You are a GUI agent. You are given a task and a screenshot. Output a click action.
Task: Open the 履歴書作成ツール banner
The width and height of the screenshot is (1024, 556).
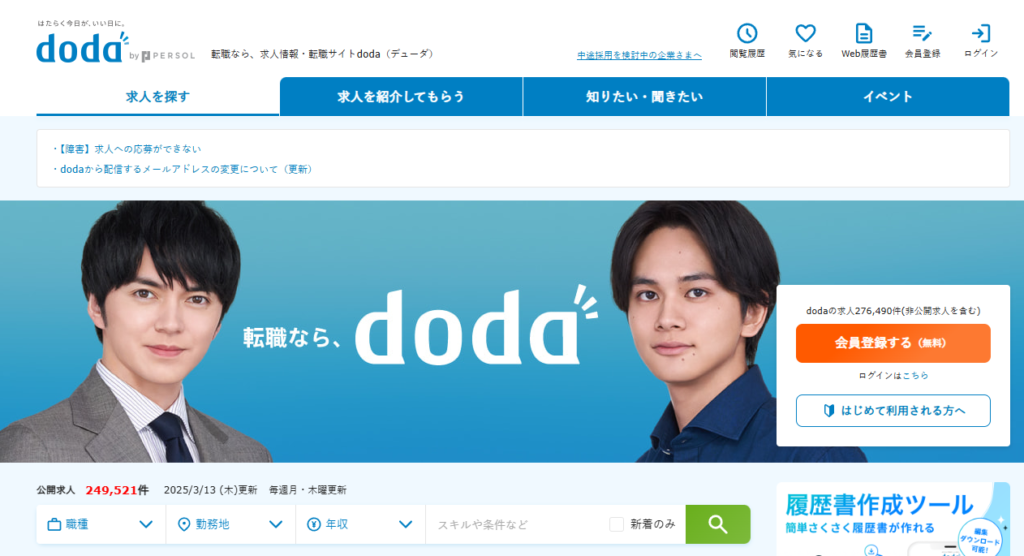point(893,519)
